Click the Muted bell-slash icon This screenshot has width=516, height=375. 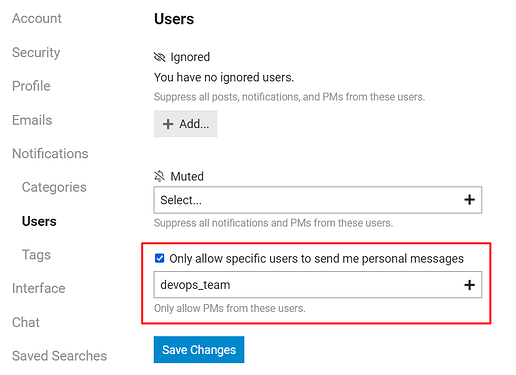tap(159, 176)
